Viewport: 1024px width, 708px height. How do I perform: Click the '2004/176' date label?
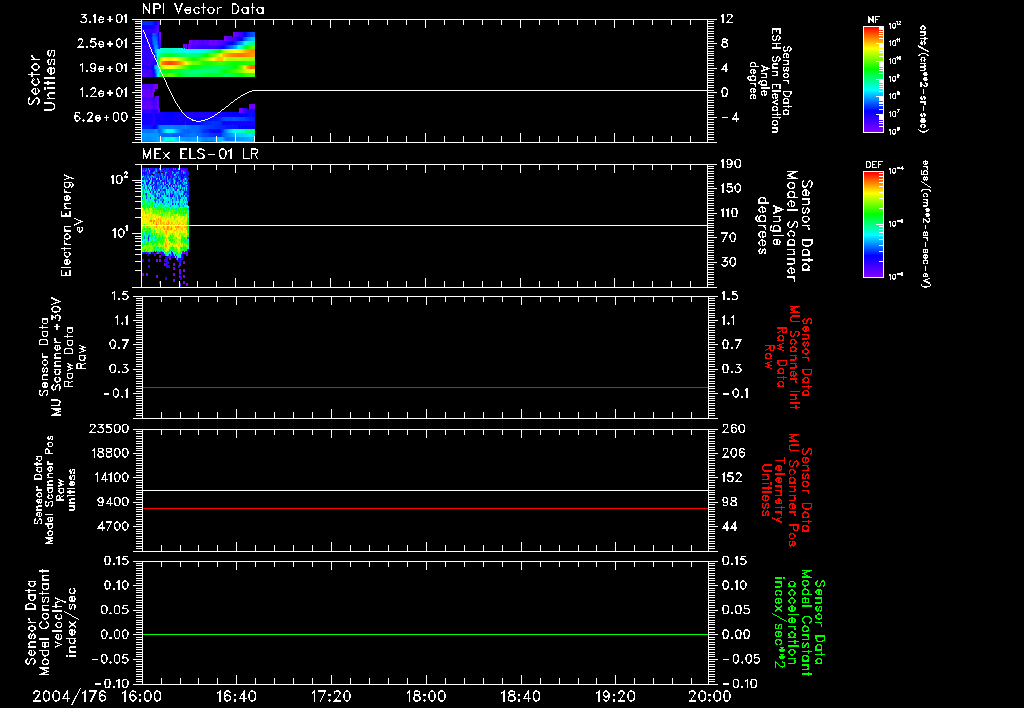pyautogui.click(x=69, y=696)
